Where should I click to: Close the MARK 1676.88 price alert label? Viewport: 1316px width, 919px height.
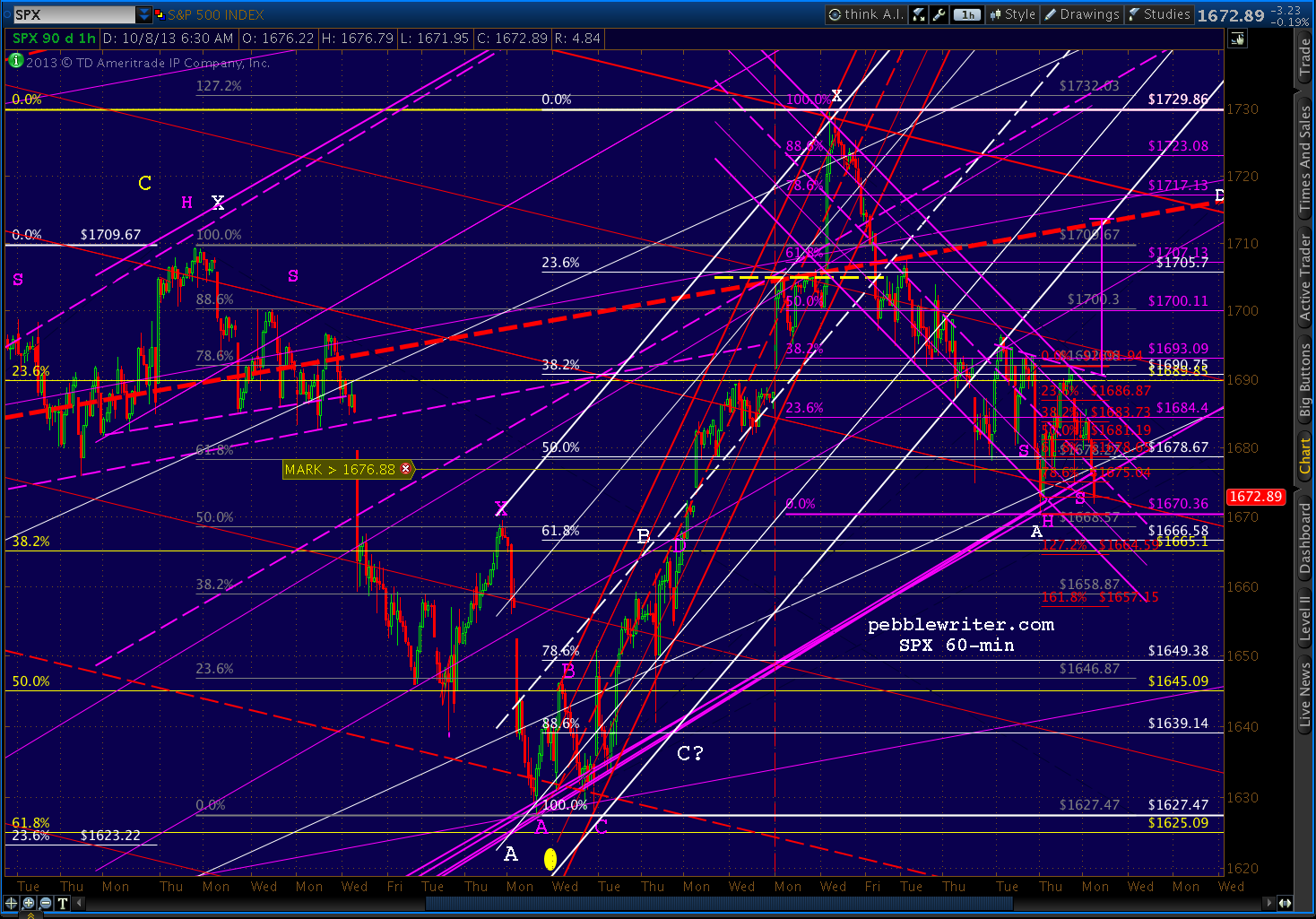pos(405,469)
